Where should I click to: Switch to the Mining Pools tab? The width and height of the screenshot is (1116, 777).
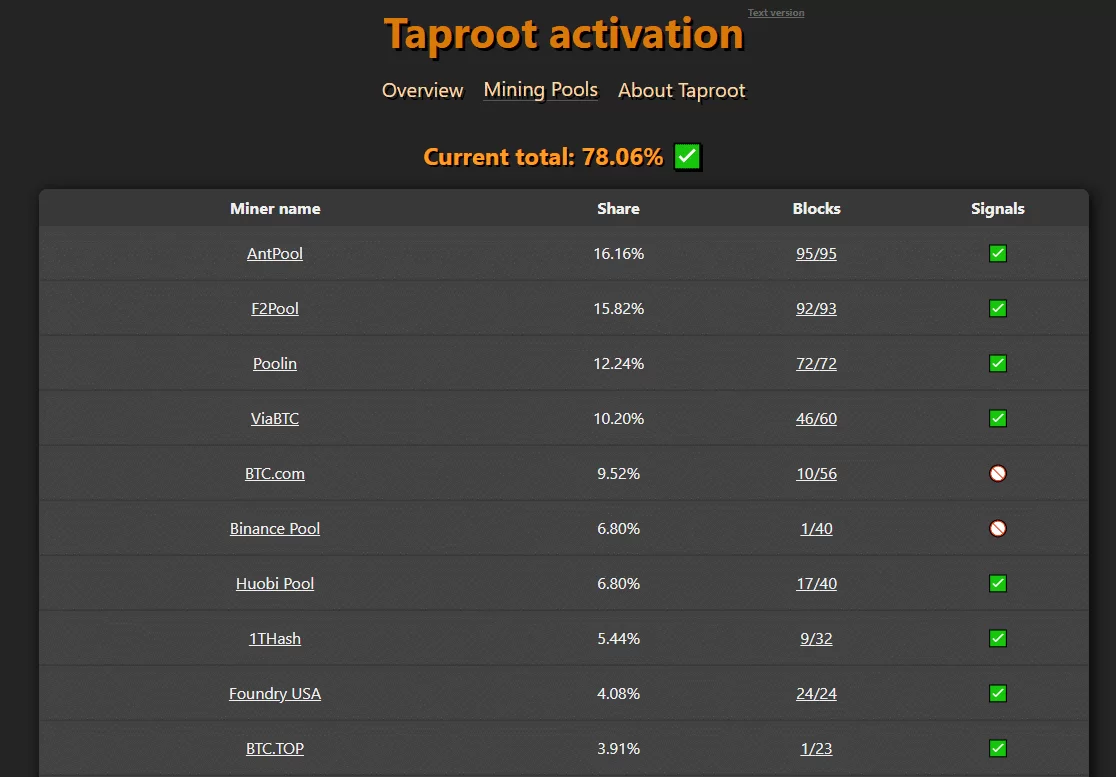(540, 90)
